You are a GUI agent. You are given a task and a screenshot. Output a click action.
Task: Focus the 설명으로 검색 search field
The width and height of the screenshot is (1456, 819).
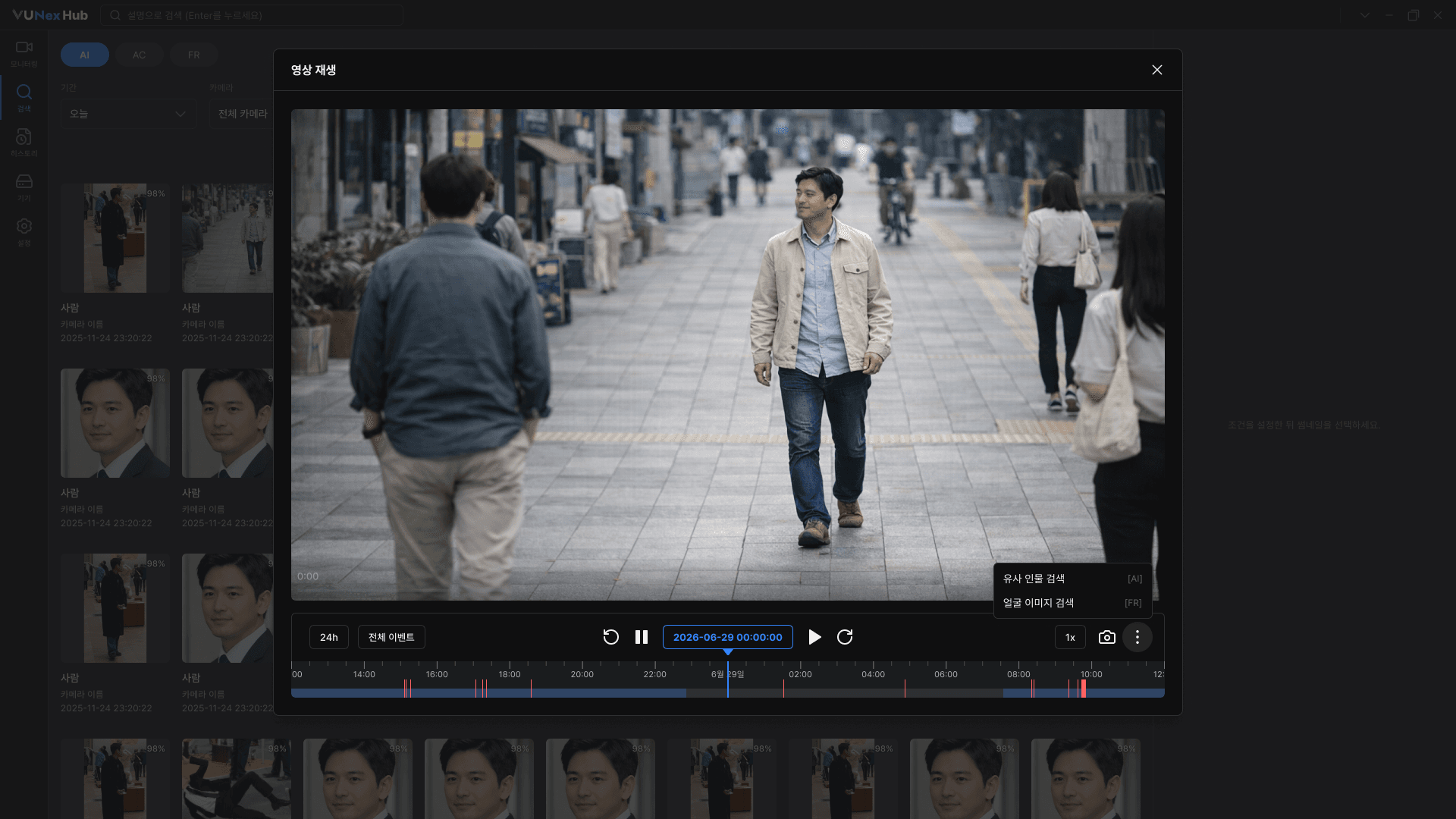252,15
